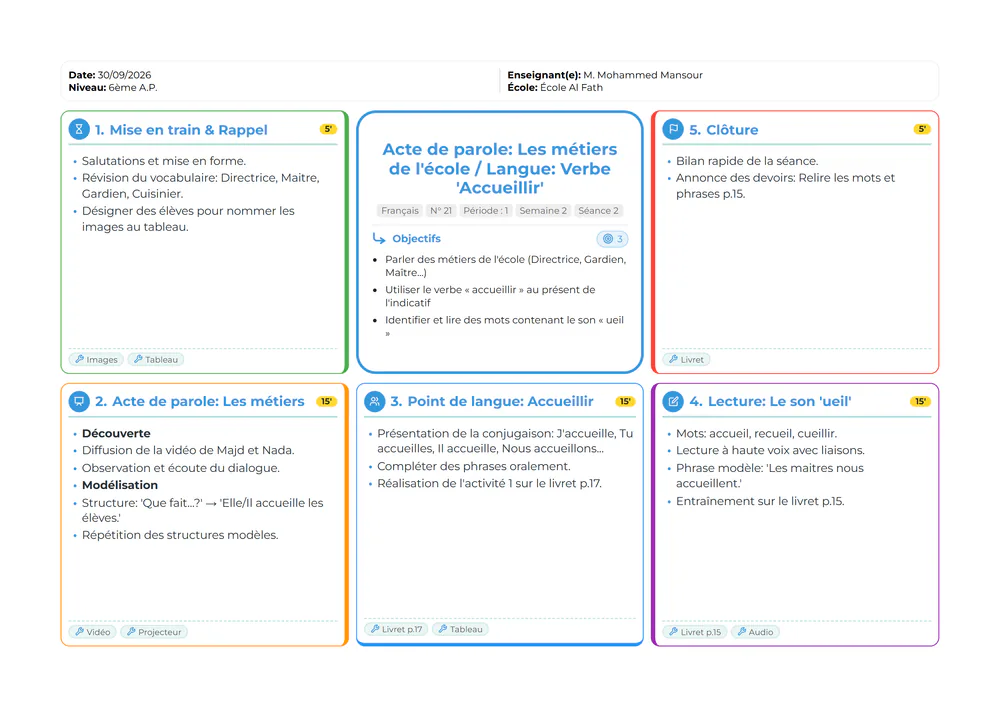
Task: Select the Images resource chip
Action: (96, 360)
